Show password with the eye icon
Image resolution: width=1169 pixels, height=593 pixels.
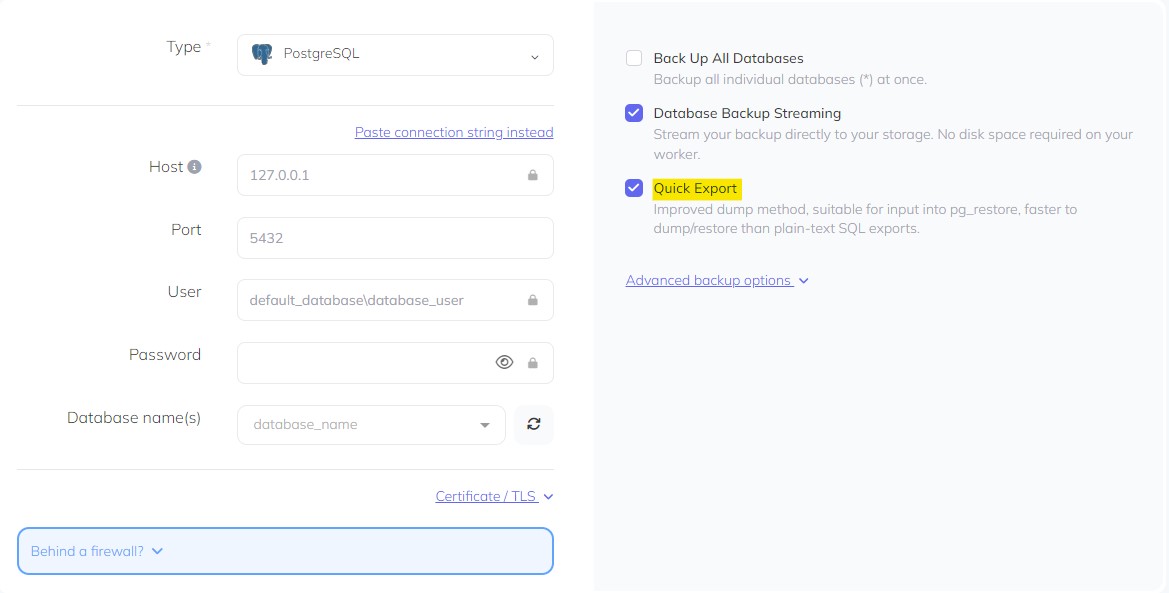pos(504,362)
